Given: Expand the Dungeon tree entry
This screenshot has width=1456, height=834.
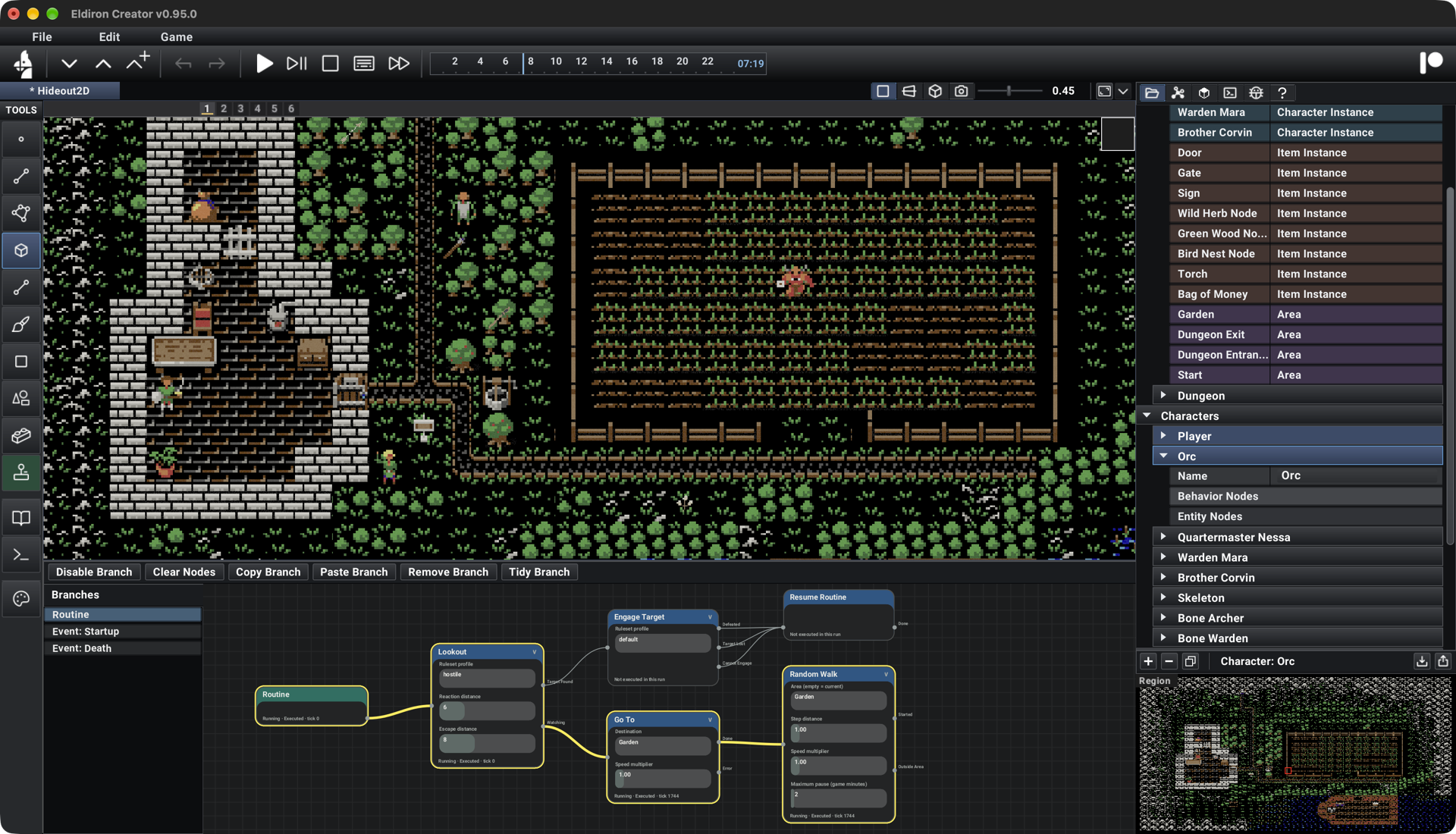Looking at the screenshot, I should point(1163,395).
